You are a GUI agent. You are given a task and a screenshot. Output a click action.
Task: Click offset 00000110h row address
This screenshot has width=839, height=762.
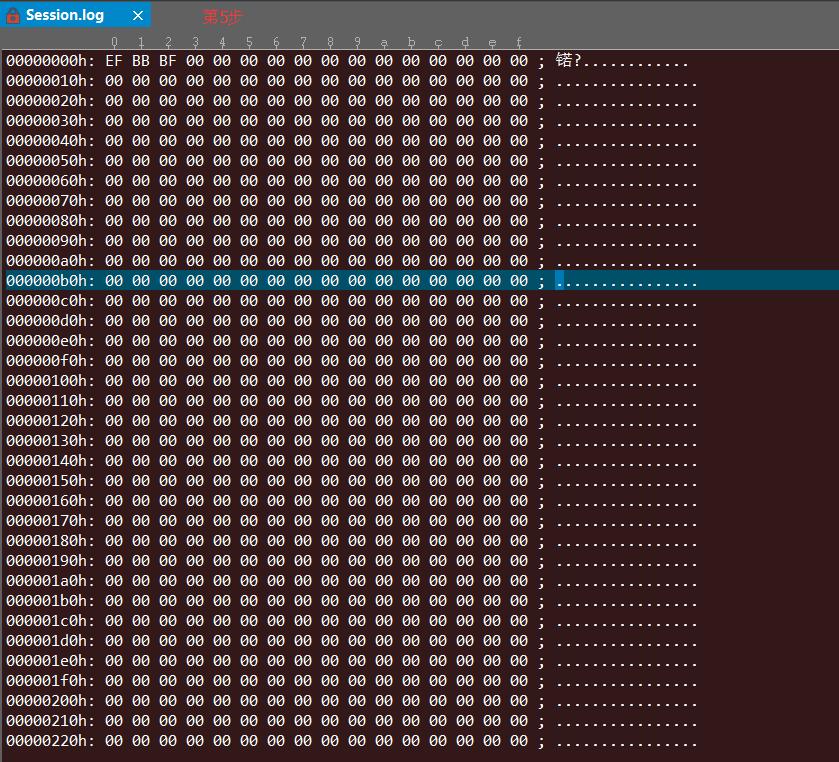coord(50,401)
